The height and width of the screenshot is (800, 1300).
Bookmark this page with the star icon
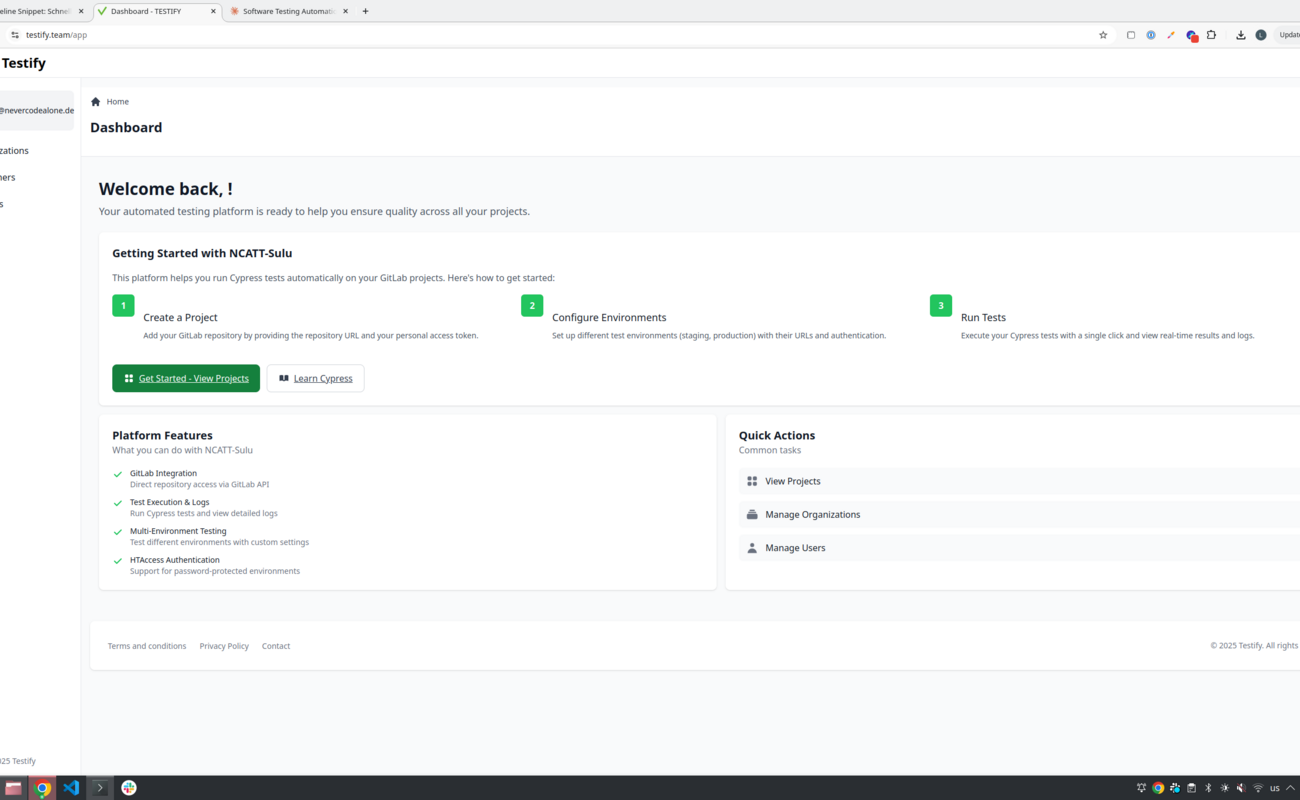pos(1103,35)
